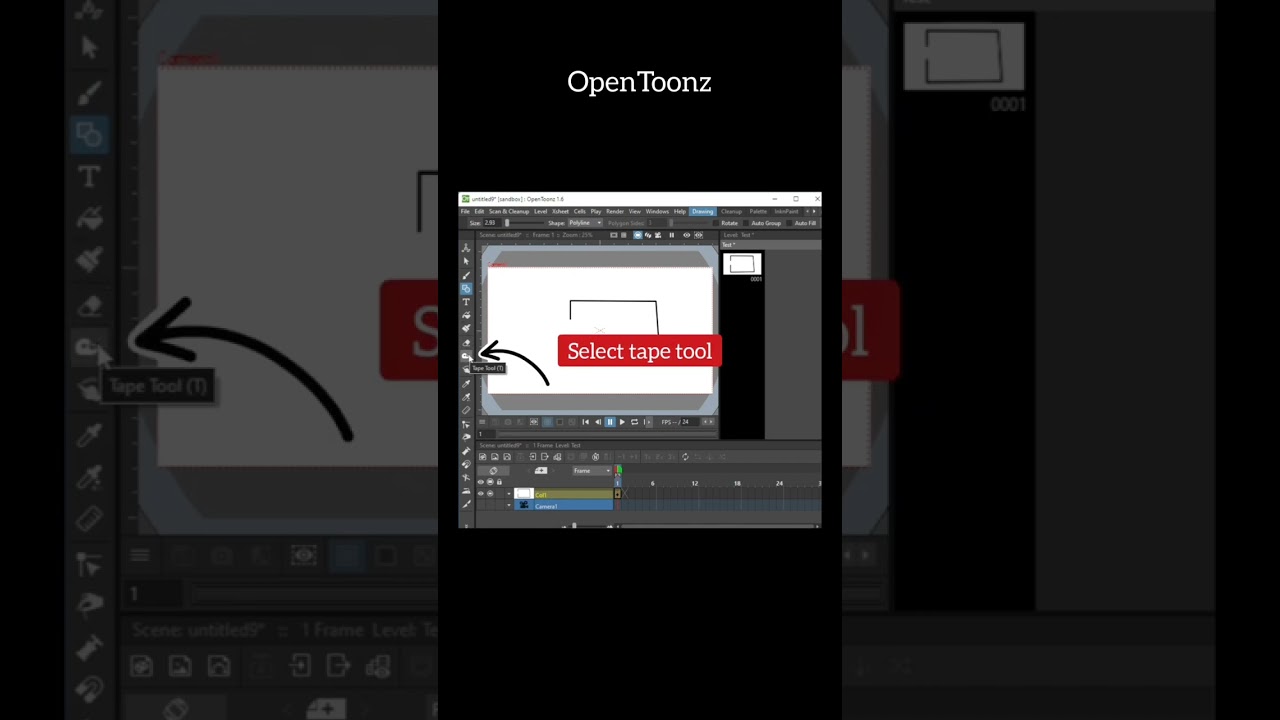This screenshot has height=720, width=1280.
Task: Jump to first frame in viewer
Action: tap(585, 422)
